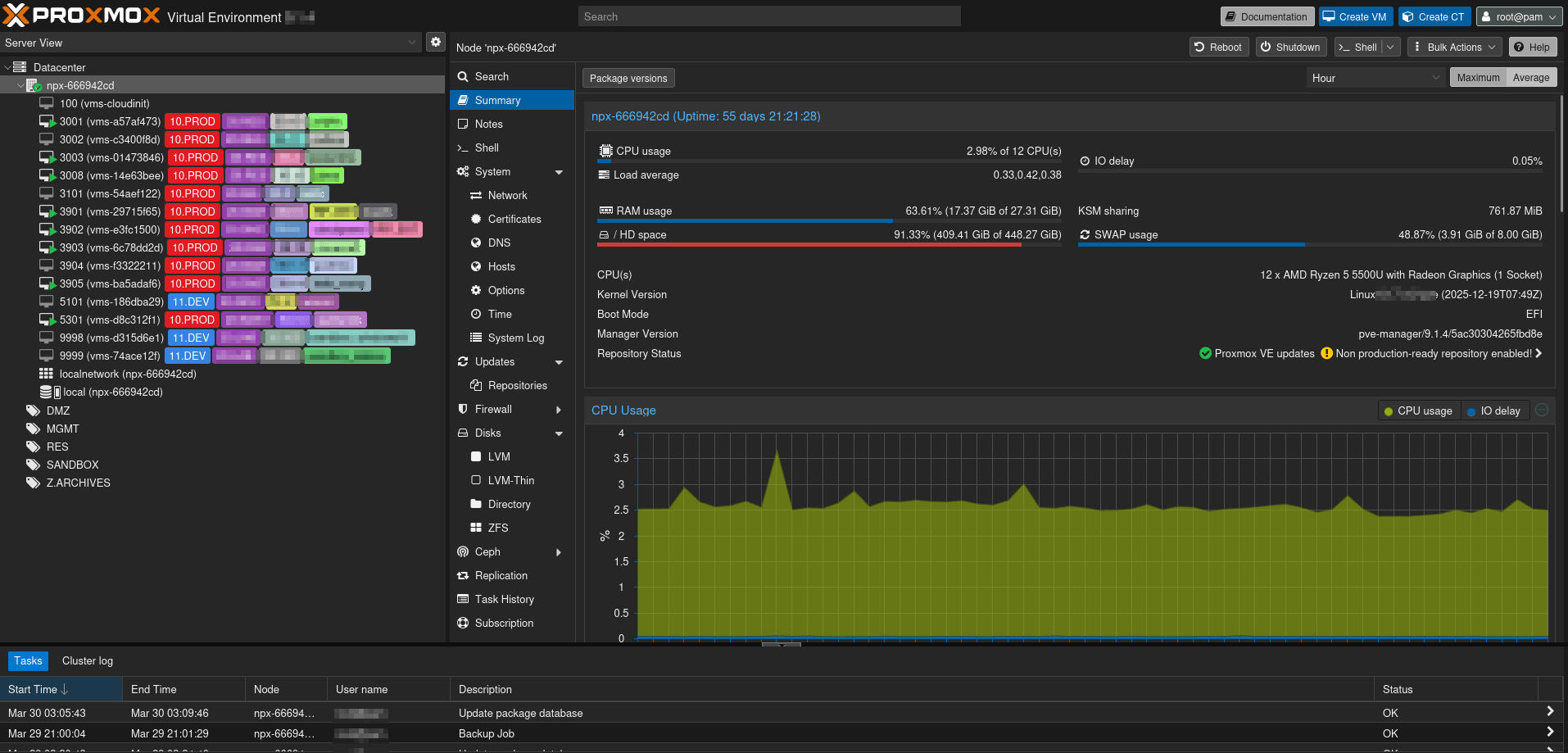Open the Summary panel item
1568x753 pixels.
[512, 100]
